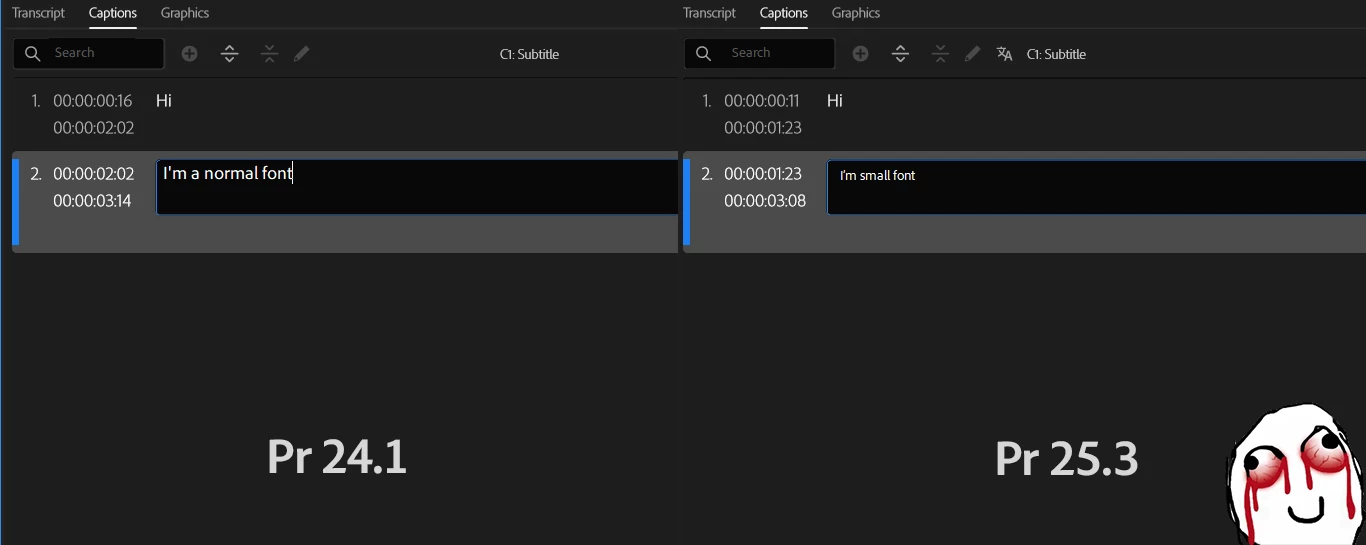Click C1: Subtitle track label in Pr 25.3
The width and height of the screenshot is (1366, 545).
point(1056,54)
